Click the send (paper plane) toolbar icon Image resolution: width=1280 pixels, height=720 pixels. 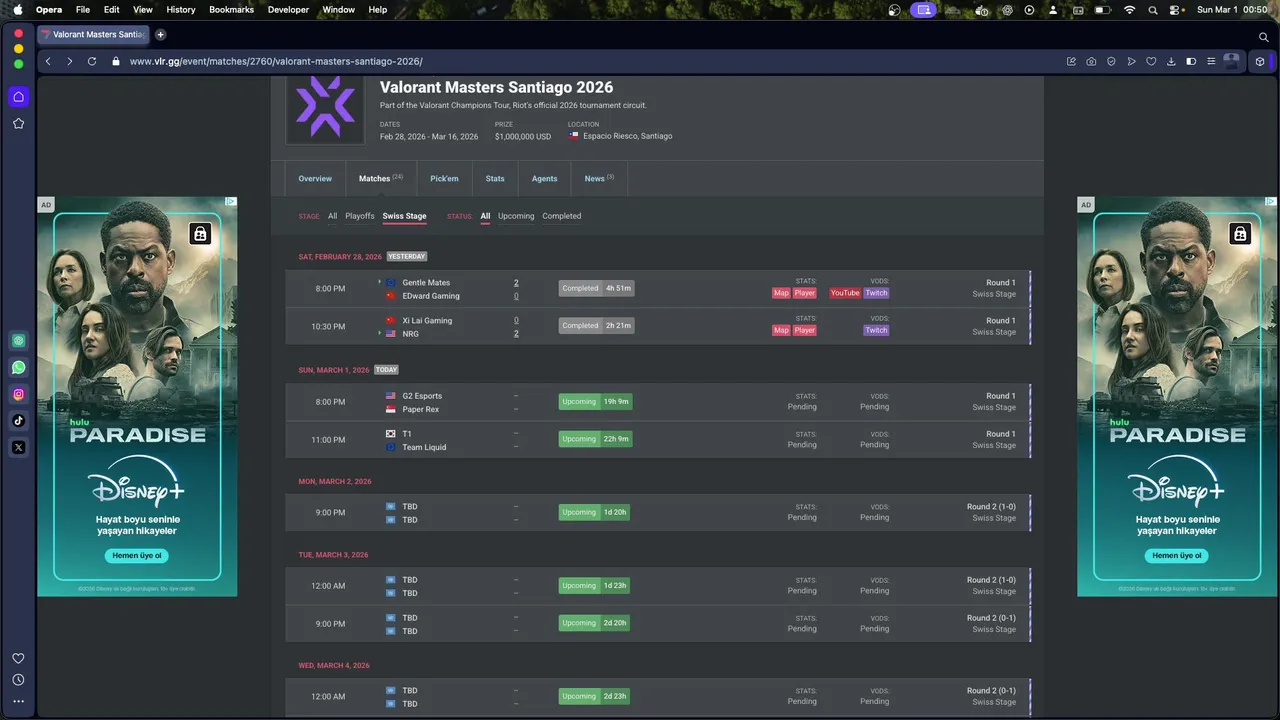tap(1131, 61)
